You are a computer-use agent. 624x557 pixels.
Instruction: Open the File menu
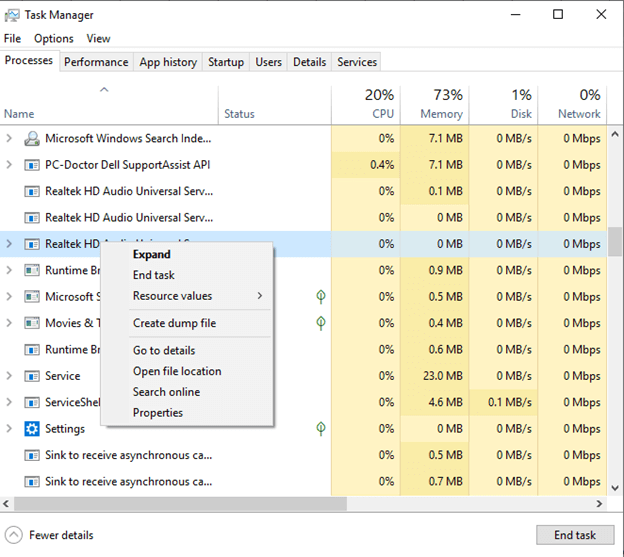12,39
